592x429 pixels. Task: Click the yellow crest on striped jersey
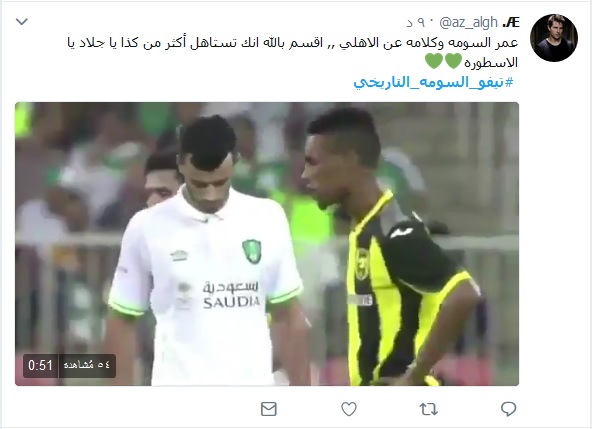pos(362,264)
